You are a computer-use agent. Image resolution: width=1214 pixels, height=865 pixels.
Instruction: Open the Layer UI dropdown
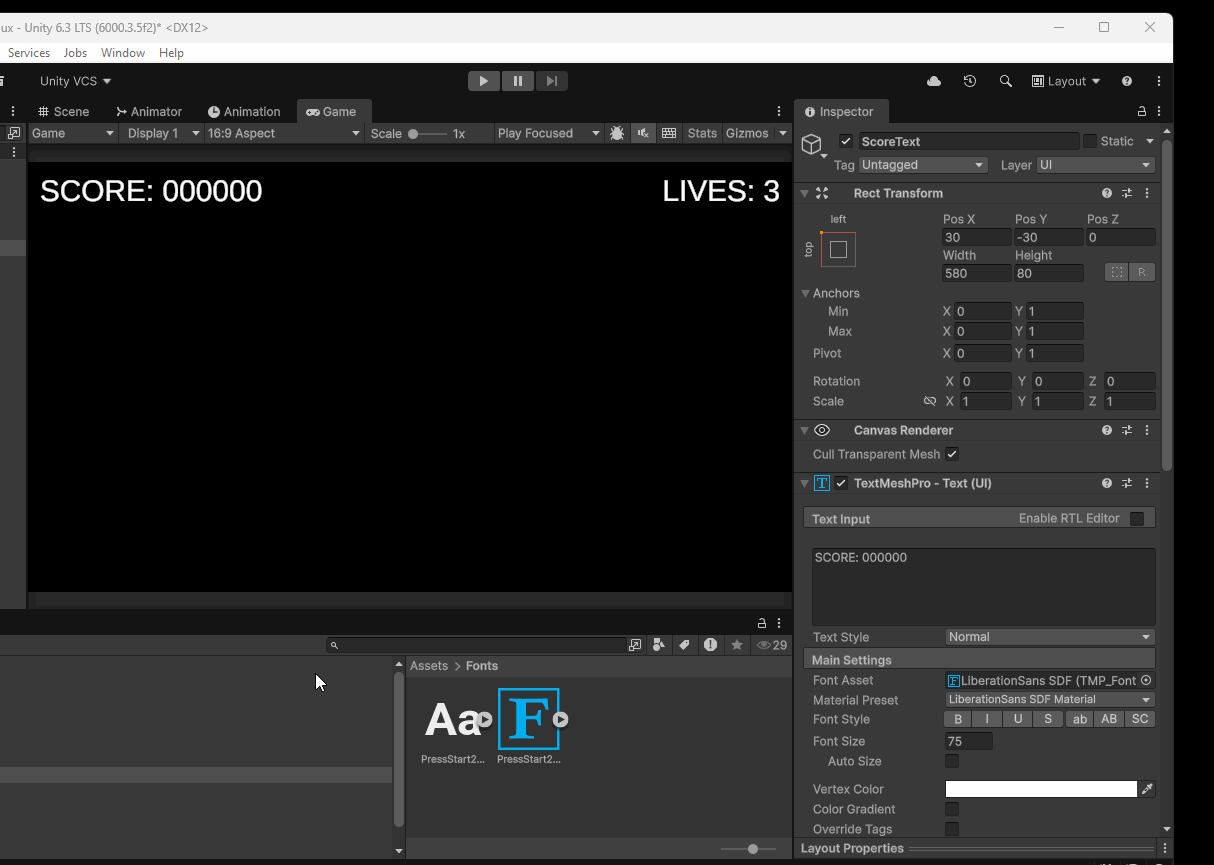(1095, 165)
